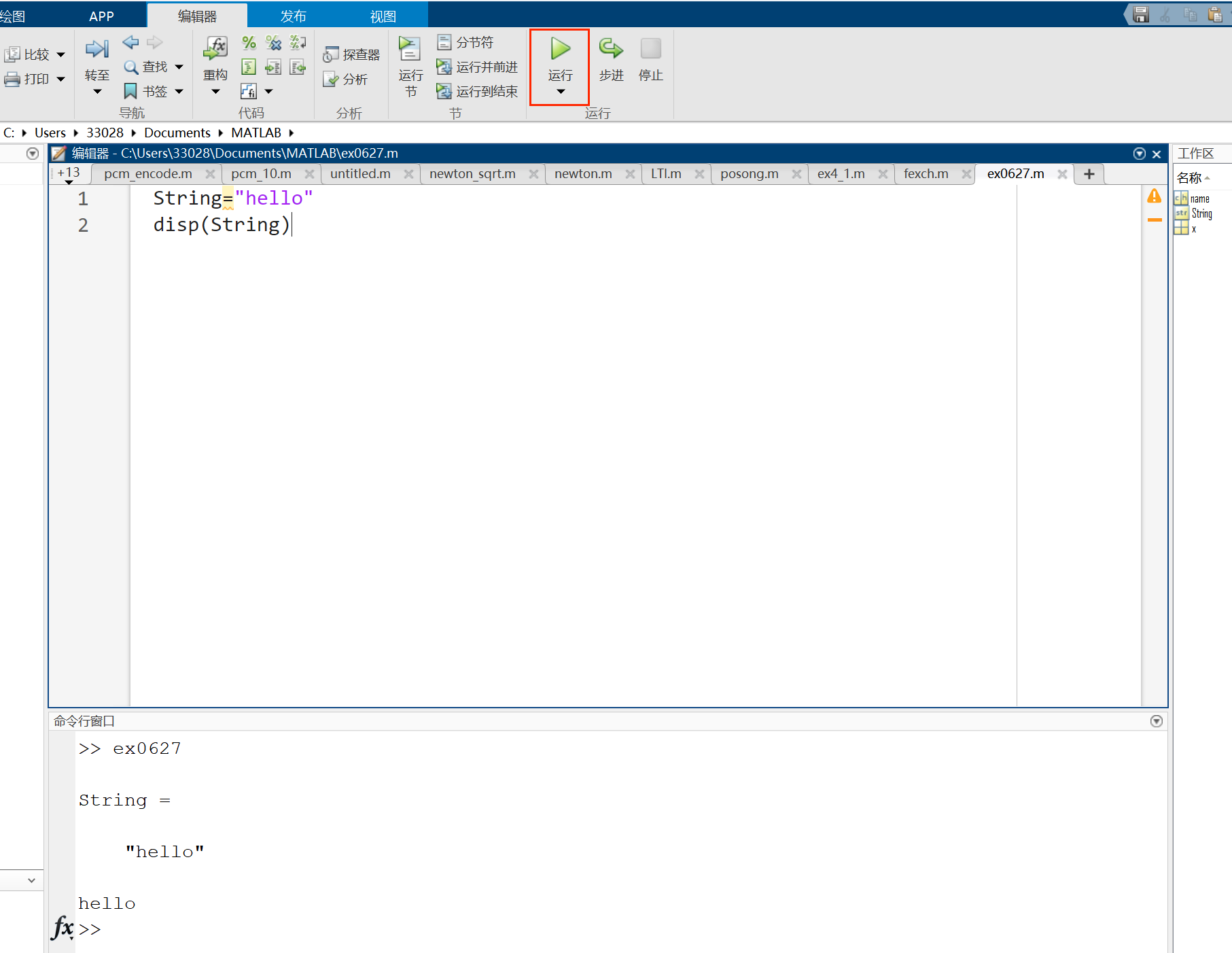Screen dimensions: 1232x953
Task: Open the pcm_encode.m file tab
Action: (x=148, y=174)
